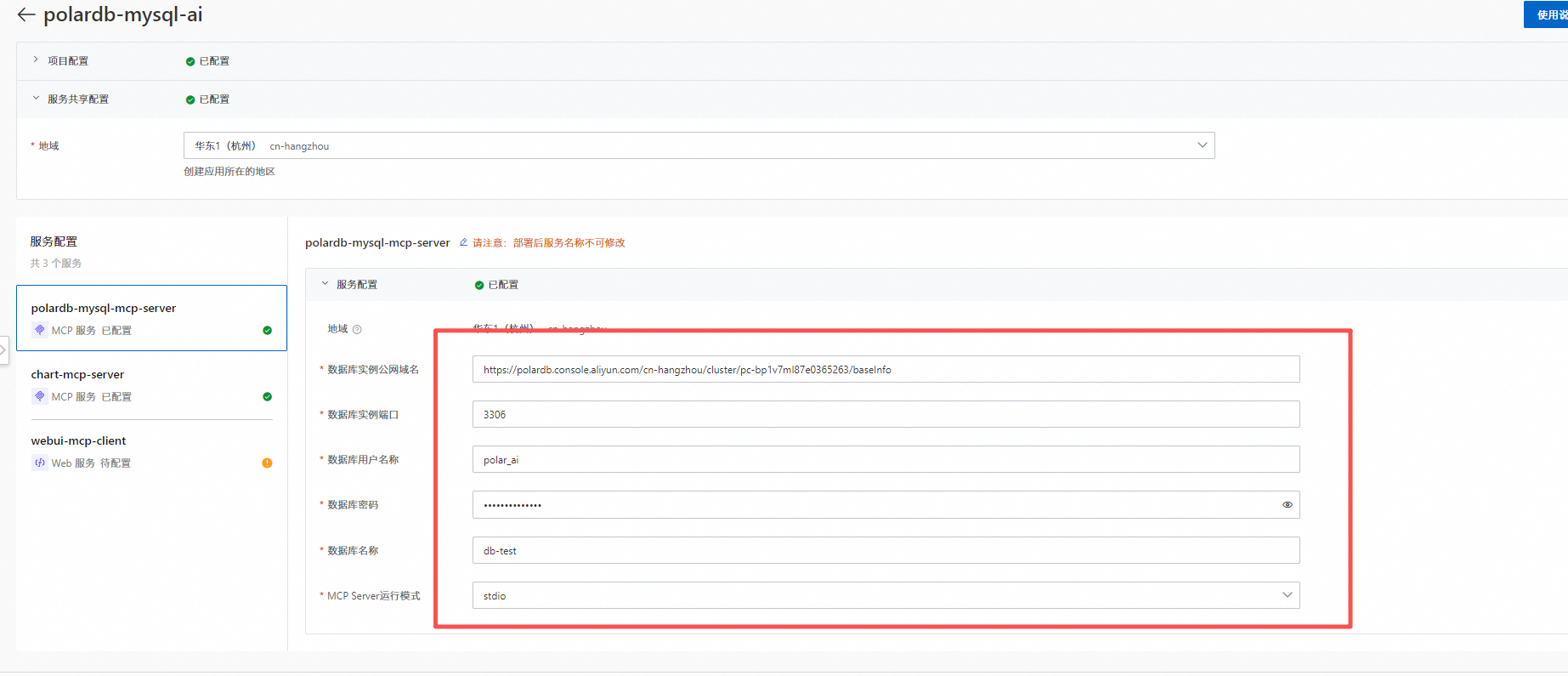Click the MCP icon under polardb-mysql-mcp-server
Screen dimensions: 1568x676
click(x=40, y=330)
